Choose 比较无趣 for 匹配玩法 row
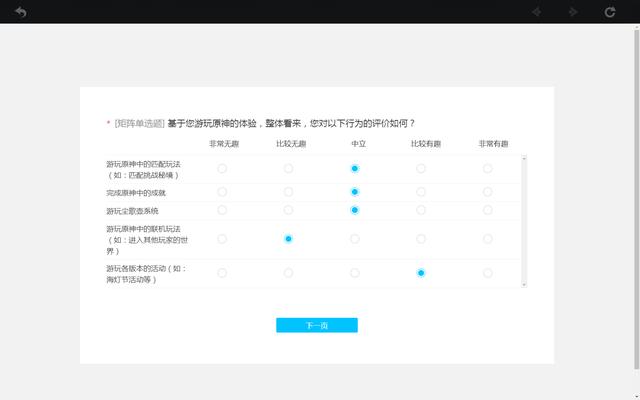The width and height of the screenshot is (640, 400). click(x=288, y=168)
